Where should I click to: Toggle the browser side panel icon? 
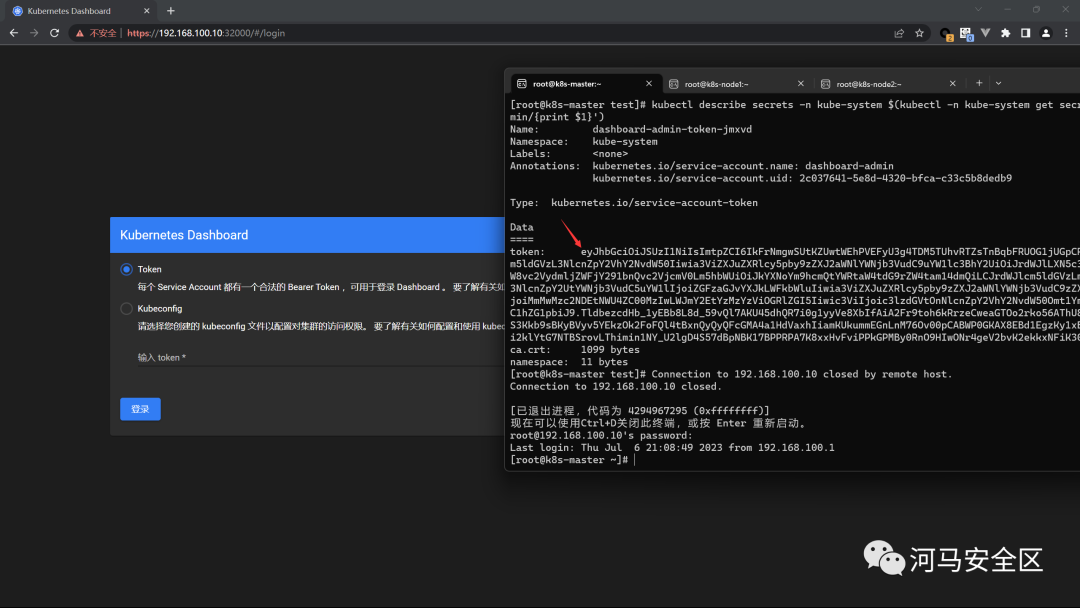[x=1026, y=33]
